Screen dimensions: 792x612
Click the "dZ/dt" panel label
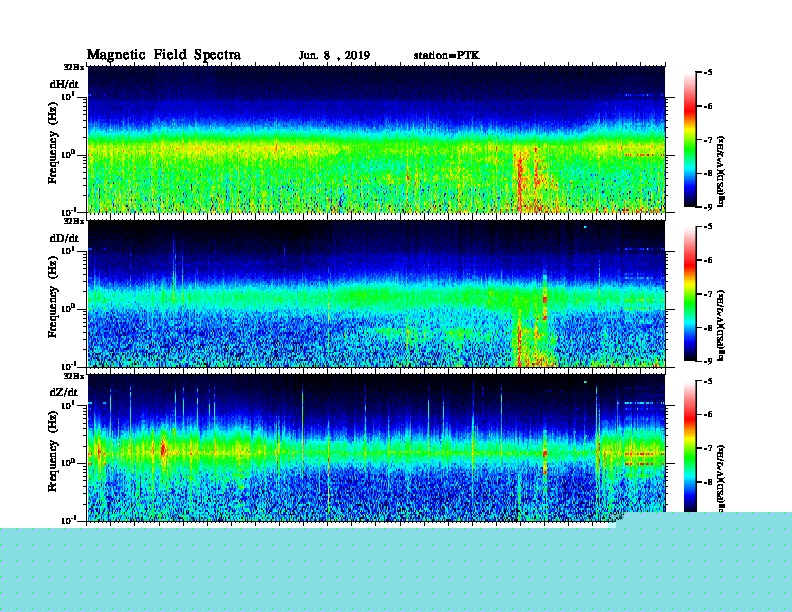coord(64,392)
